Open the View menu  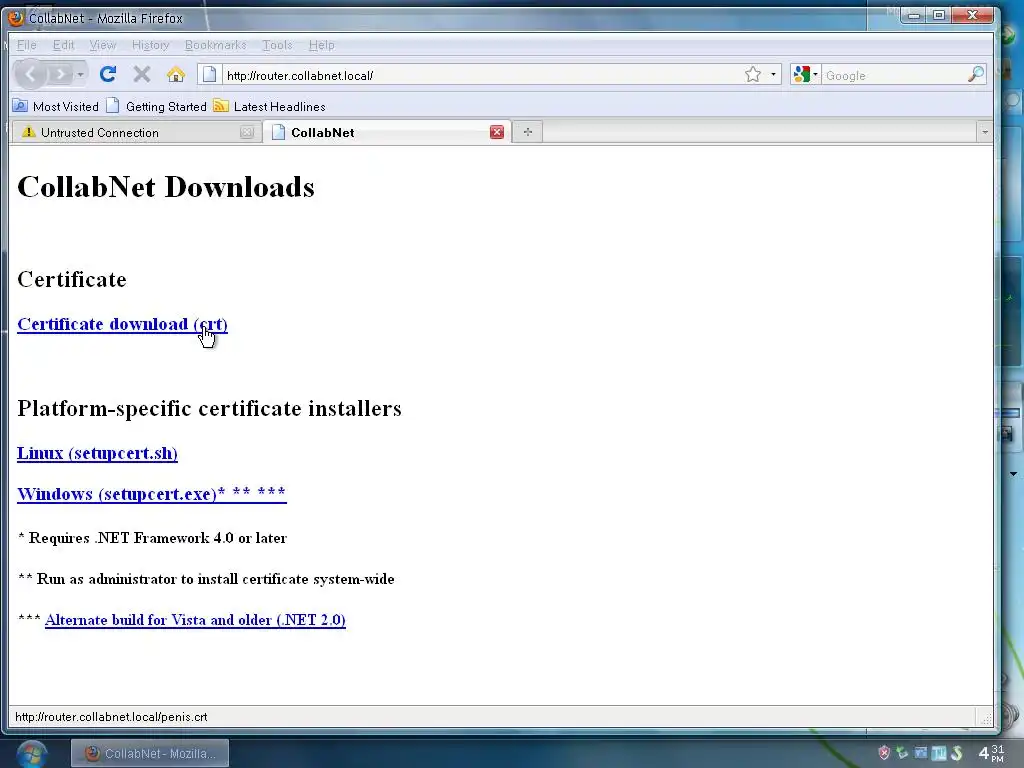pos(103,45)
